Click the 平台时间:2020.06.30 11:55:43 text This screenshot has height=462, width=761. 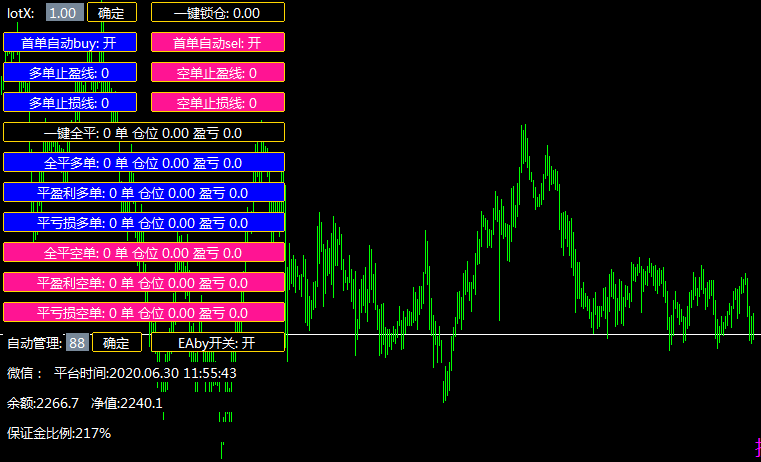(145, 373)
